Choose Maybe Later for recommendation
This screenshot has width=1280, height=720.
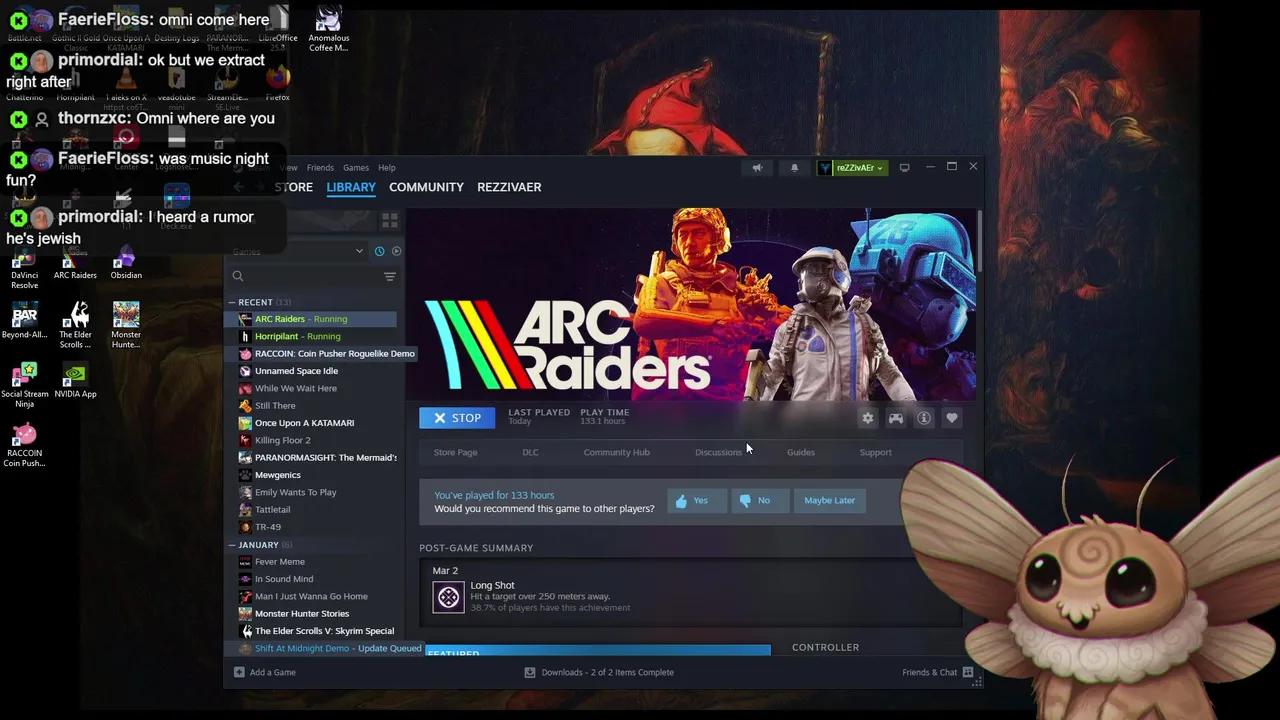829,500
